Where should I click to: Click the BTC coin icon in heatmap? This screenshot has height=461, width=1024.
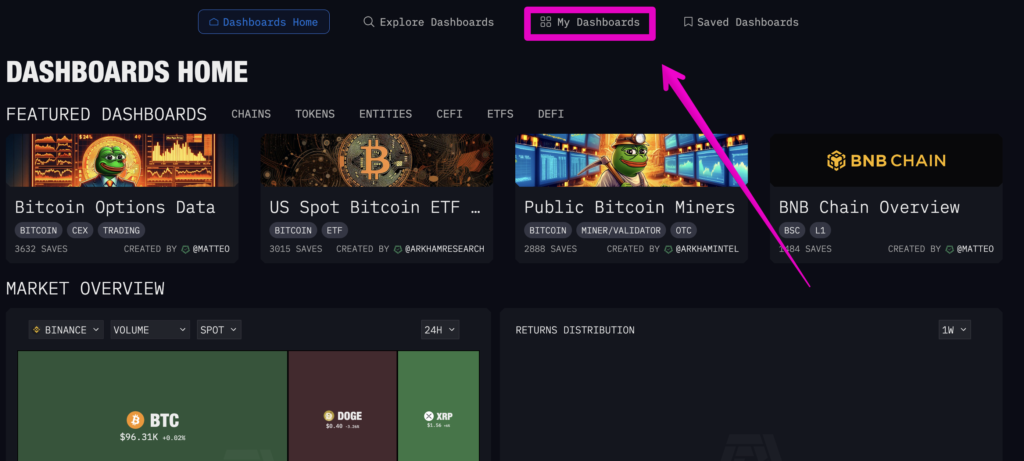point(135,420)
